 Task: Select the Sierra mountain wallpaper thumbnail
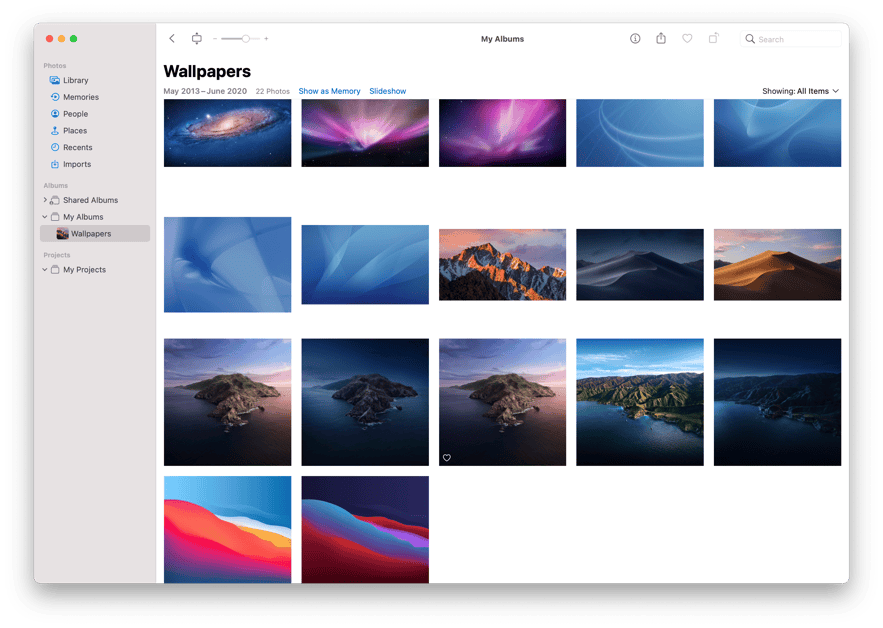502,265
